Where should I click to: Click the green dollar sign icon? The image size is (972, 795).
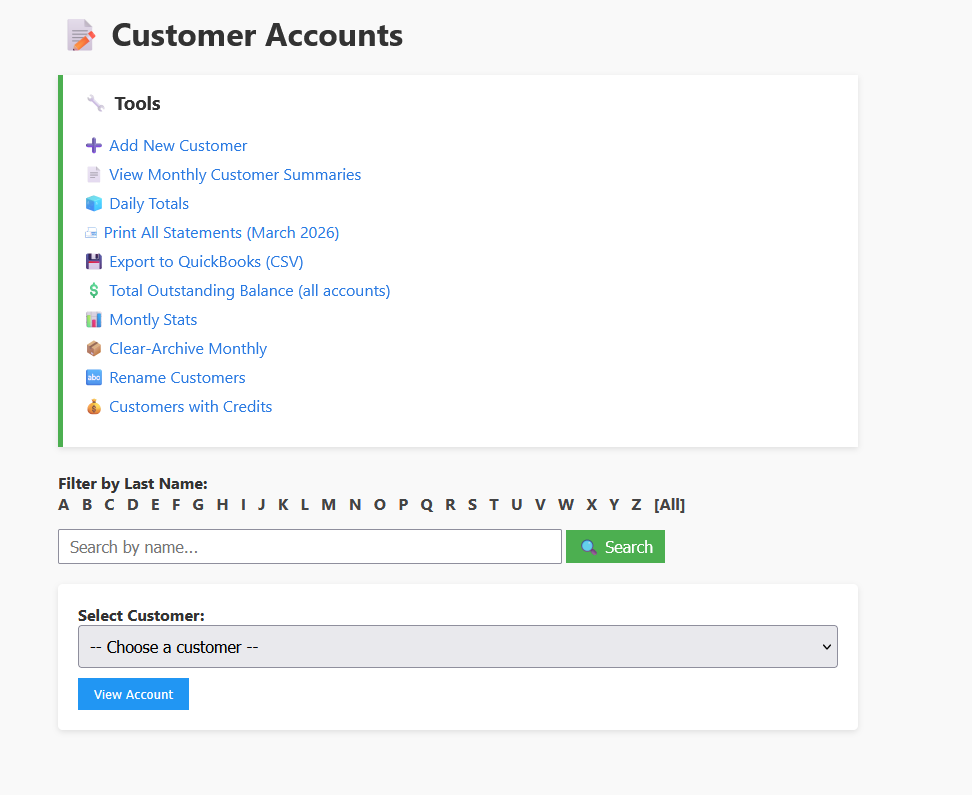(94, 291)
